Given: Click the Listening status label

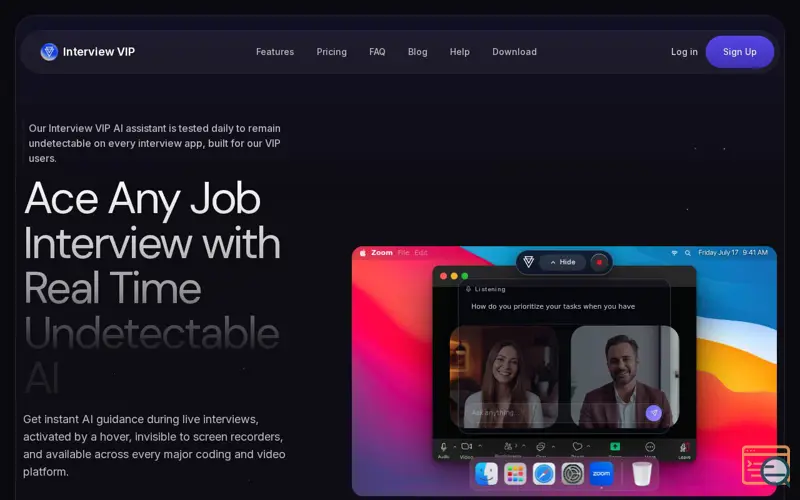Looking at the screenshot, I should (490, 289).
